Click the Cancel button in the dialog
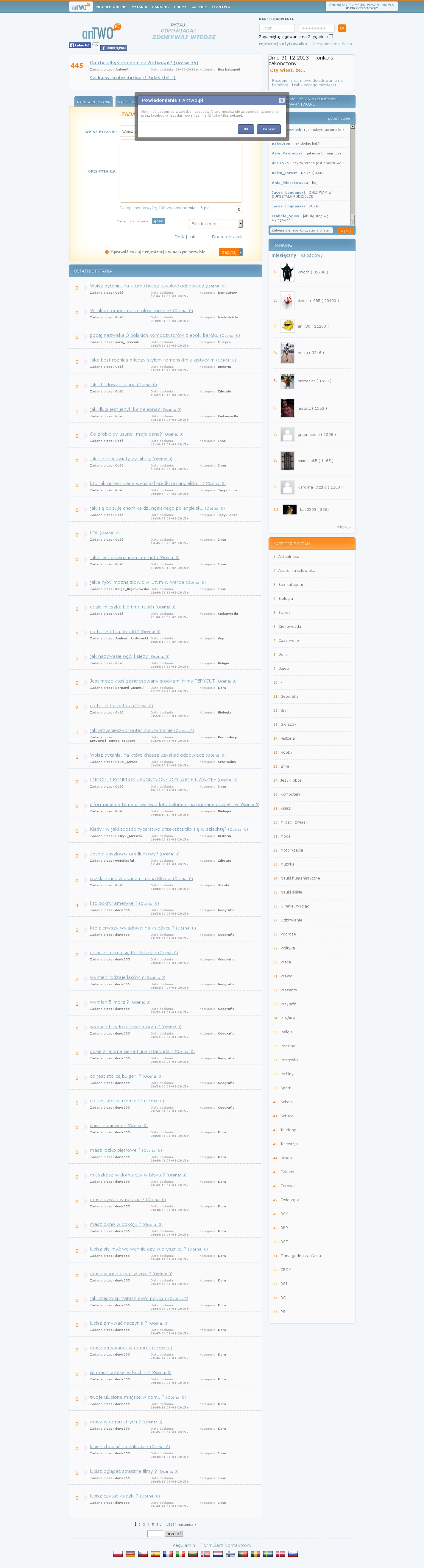 (x=269, y=129)
